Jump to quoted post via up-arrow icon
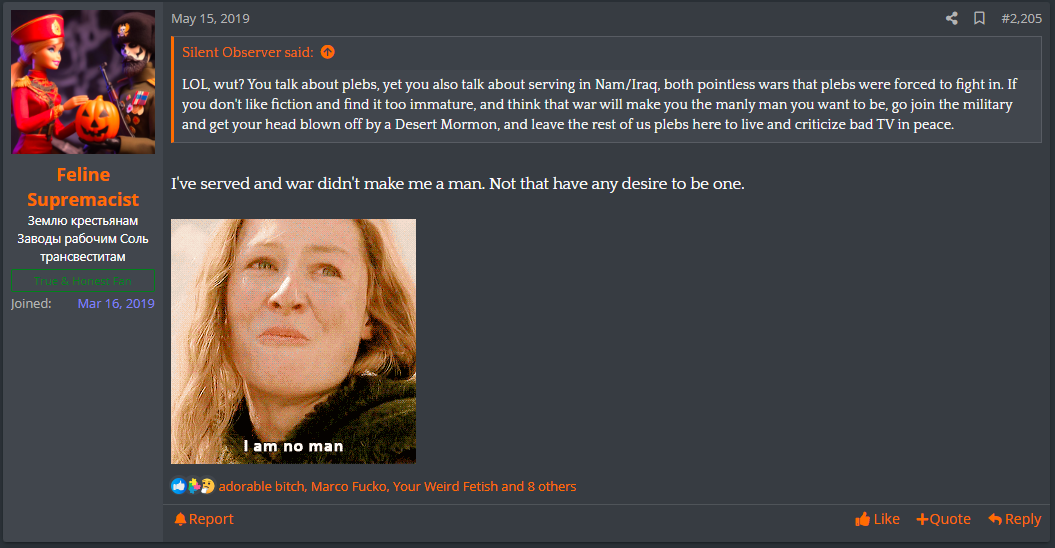The height and width of the screenshot is (548, 1055). [328, 52]
